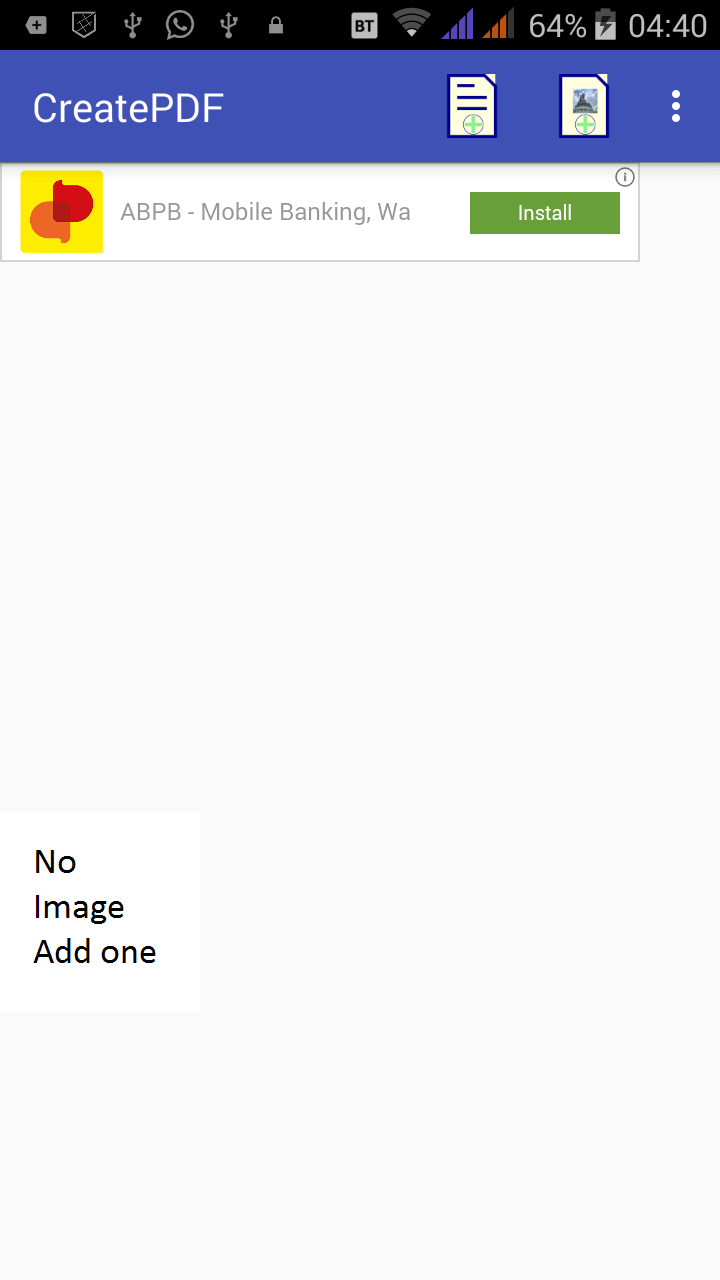720x1280 pixels.
Task: Tap the second USB status icon
Action: pyautogui.click(x=228, y=25)
